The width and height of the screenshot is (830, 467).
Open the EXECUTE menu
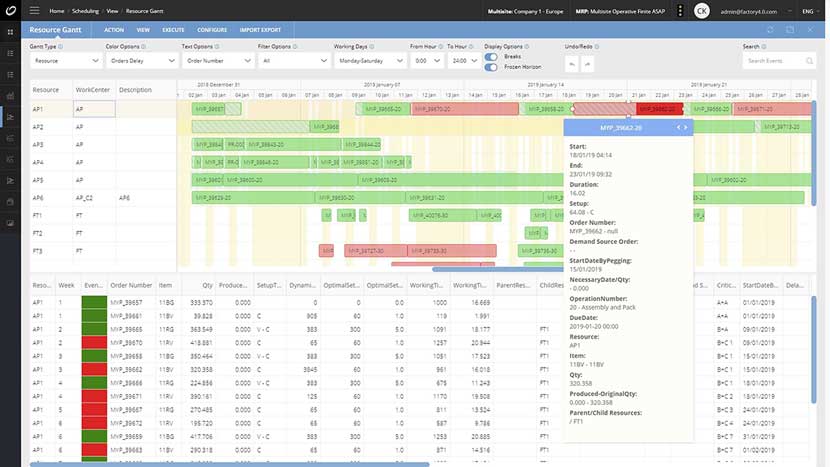[173, 30]
